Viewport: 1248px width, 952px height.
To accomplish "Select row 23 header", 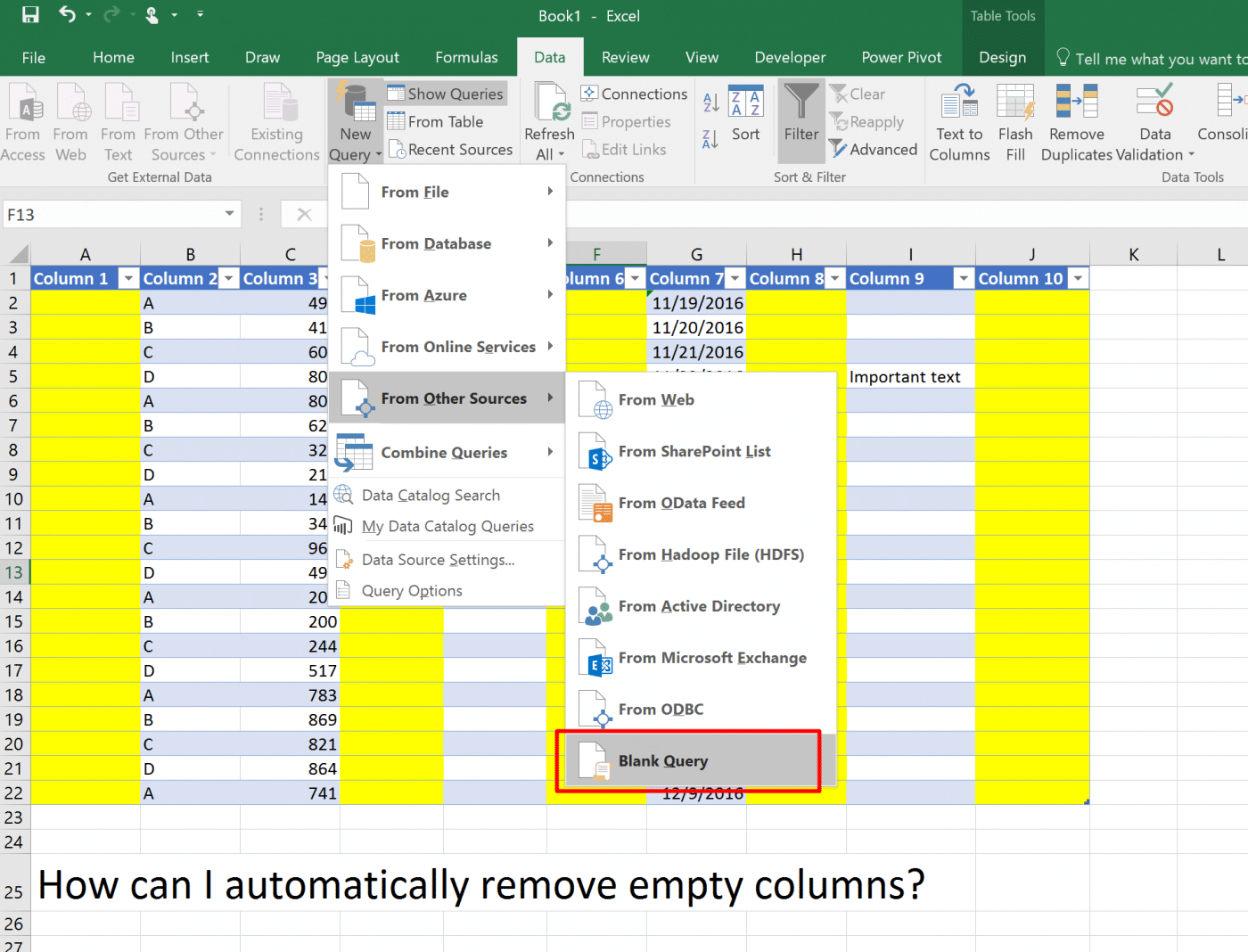I will pyautogui.click(x=14, y=817).
